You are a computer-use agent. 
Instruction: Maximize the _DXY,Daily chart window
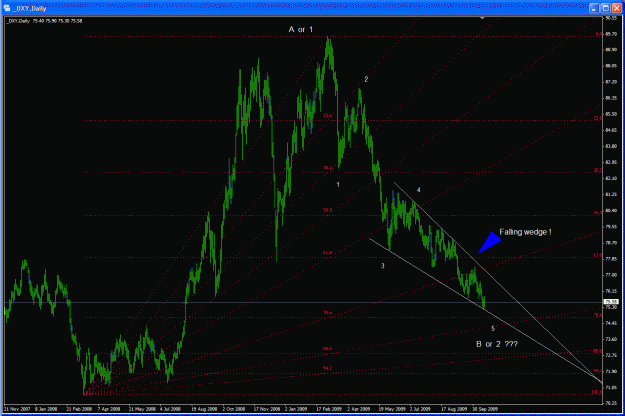point(605,8)
